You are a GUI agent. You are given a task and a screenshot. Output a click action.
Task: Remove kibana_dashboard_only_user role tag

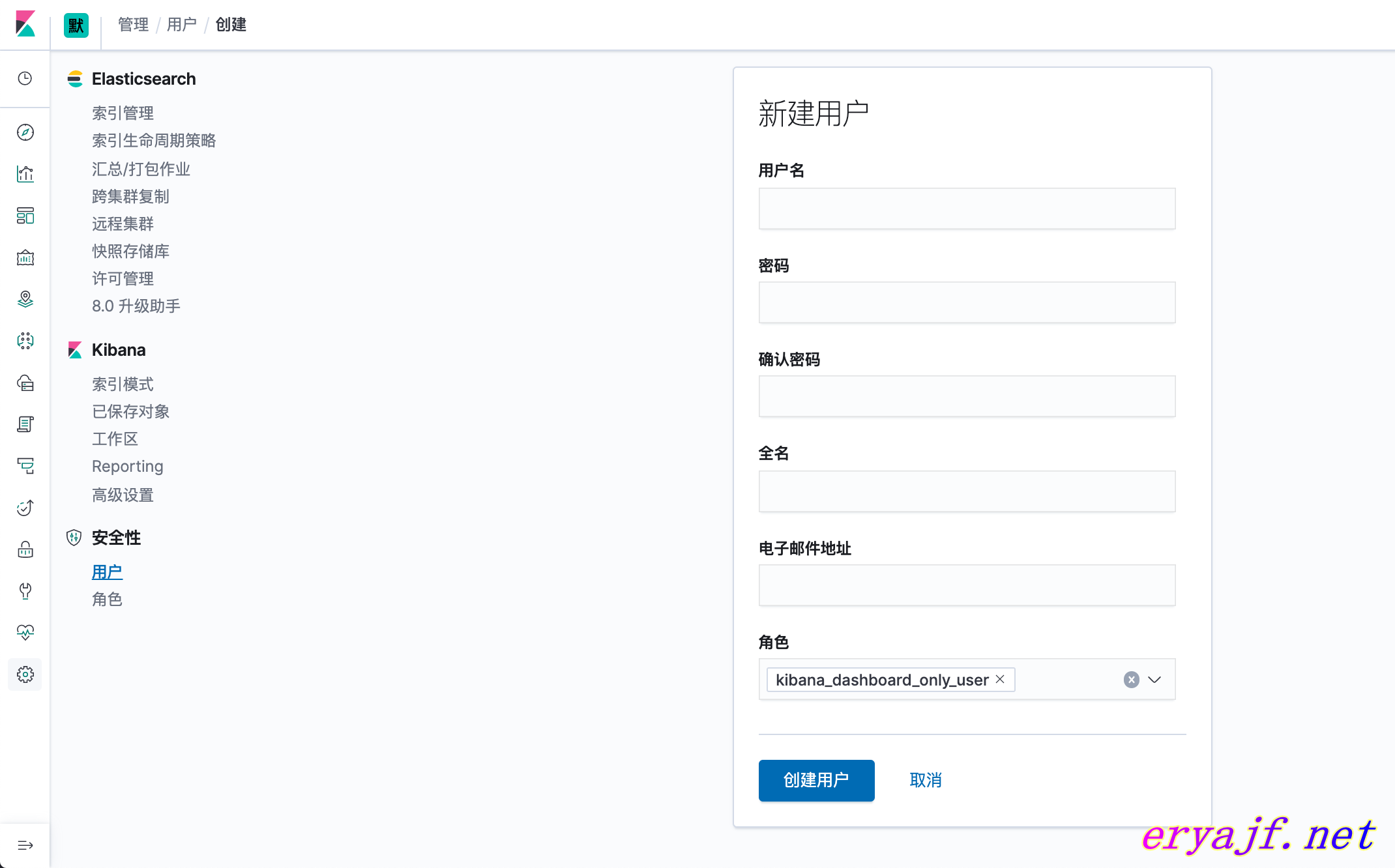click(1000, 679)
